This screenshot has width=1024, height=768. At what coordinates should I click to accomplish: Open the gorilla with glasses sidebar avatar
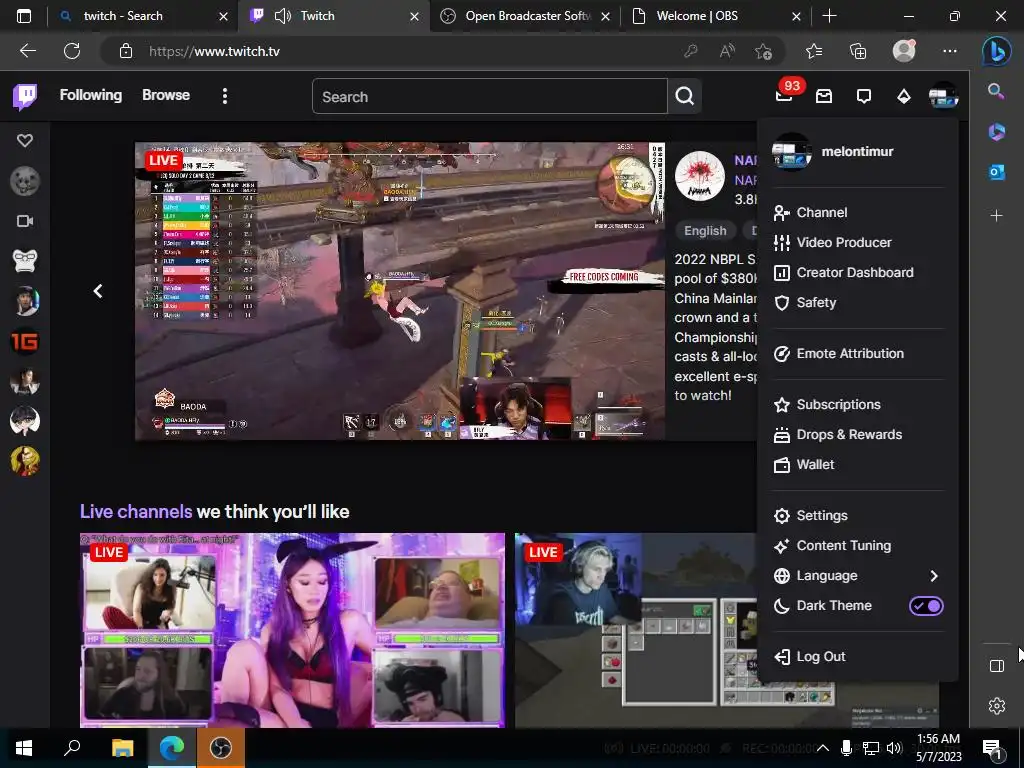[25, 261]
